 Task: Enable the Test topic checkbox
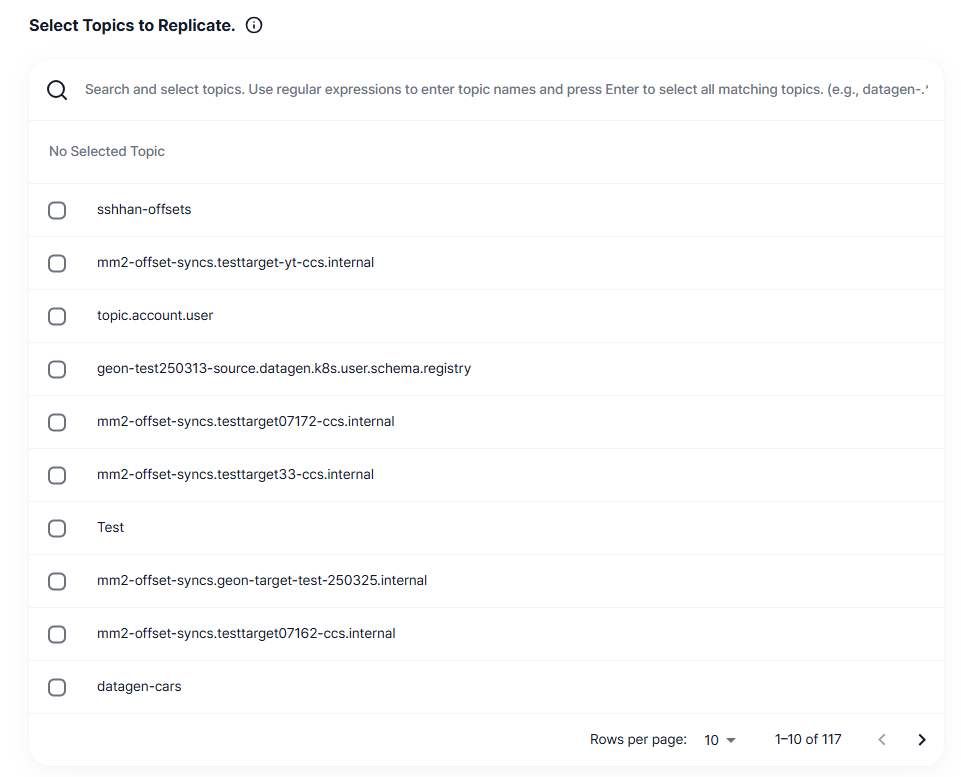click(57, 528)
